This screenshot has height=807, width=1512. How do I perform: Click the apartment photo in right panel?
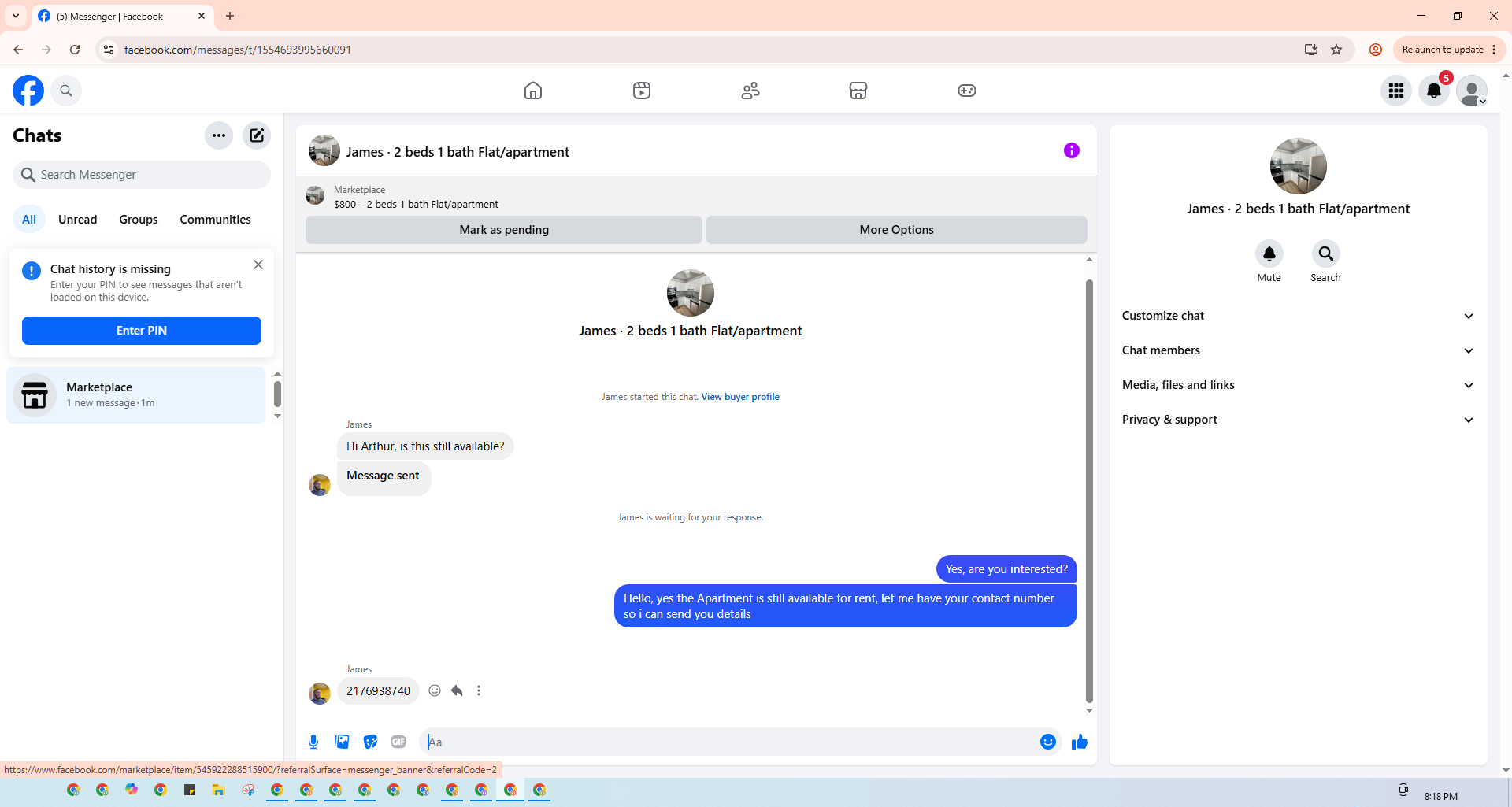(1299, 166)
